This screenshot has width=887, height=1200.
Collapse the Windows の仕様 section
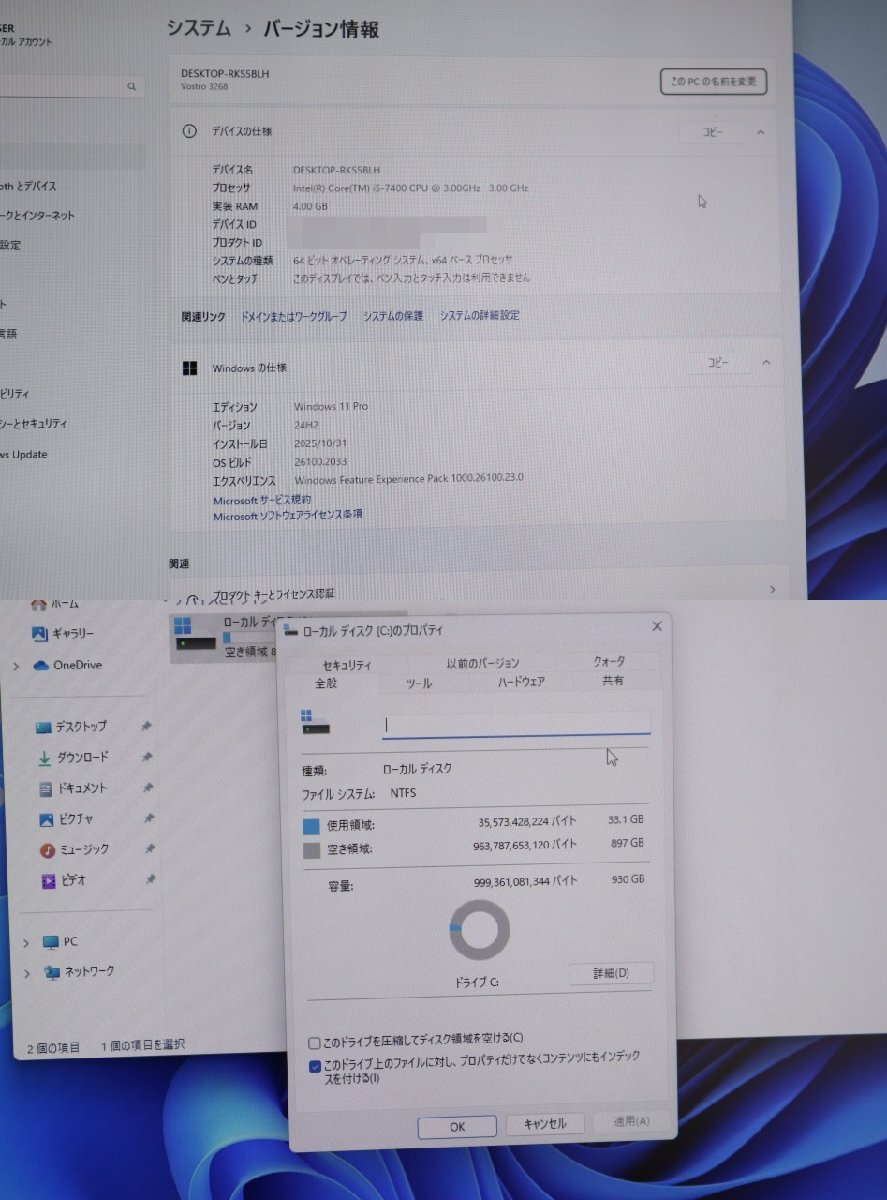click(x=766, y=363)
